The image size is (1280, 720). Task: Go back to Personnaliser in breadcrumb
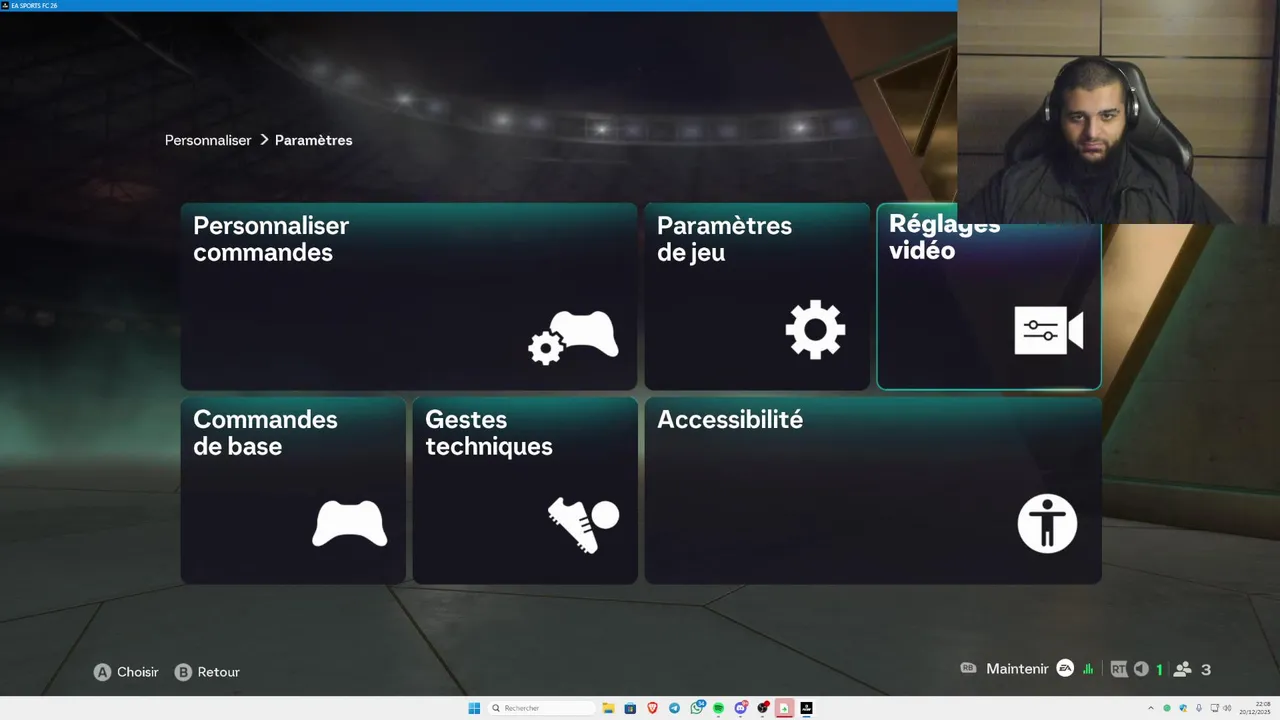(x=208, y=140)
